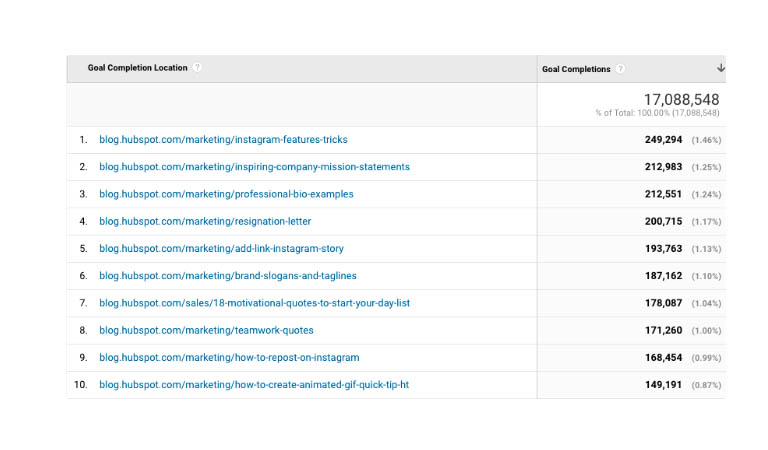Select value 212,983 in row 2

point(663,167)
